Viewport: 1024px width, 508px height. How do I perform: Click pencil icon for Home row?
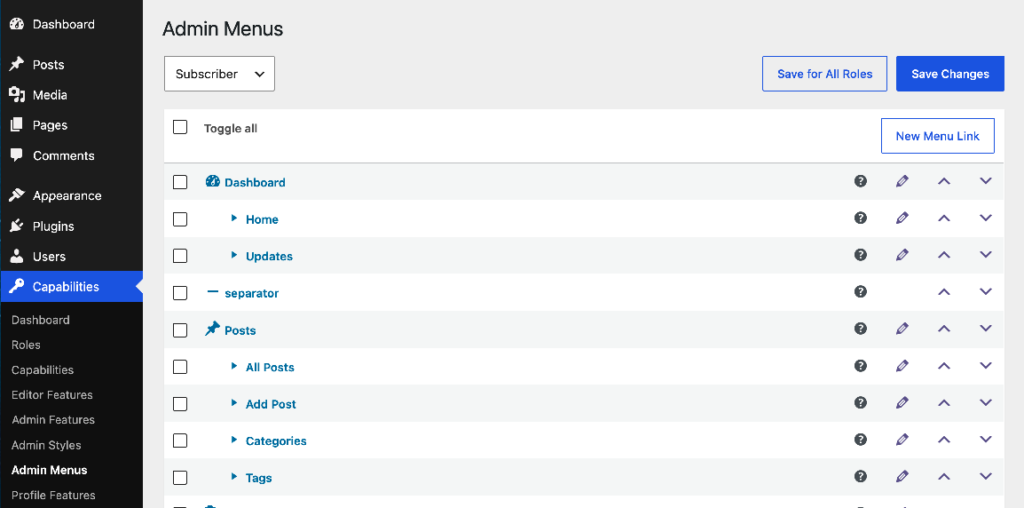pyautogui.click(x=902, y=217)
